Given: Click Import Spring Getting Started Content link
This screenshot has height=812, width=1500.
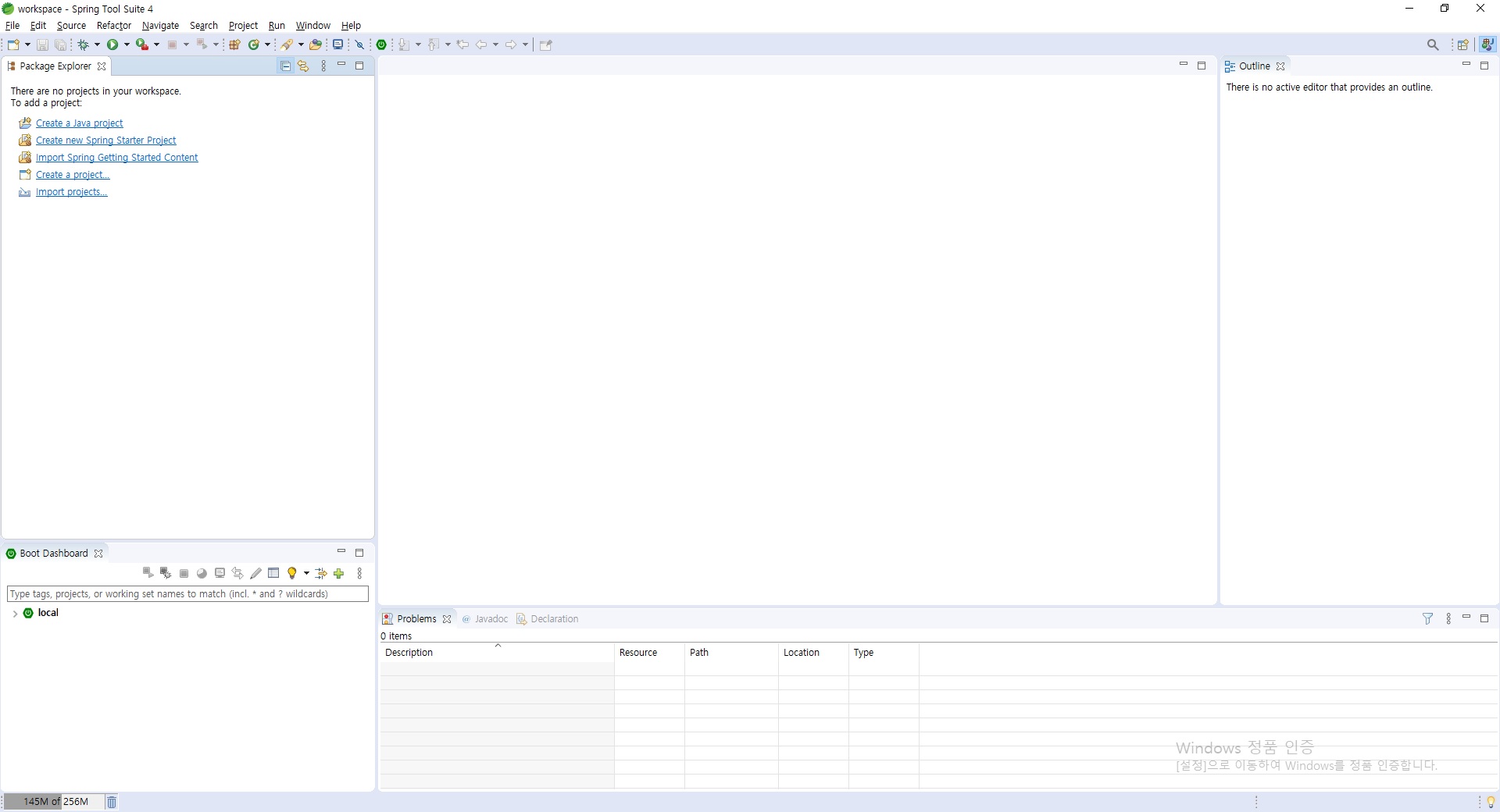Looking at the screenshot, I should (x=116, y=158).
